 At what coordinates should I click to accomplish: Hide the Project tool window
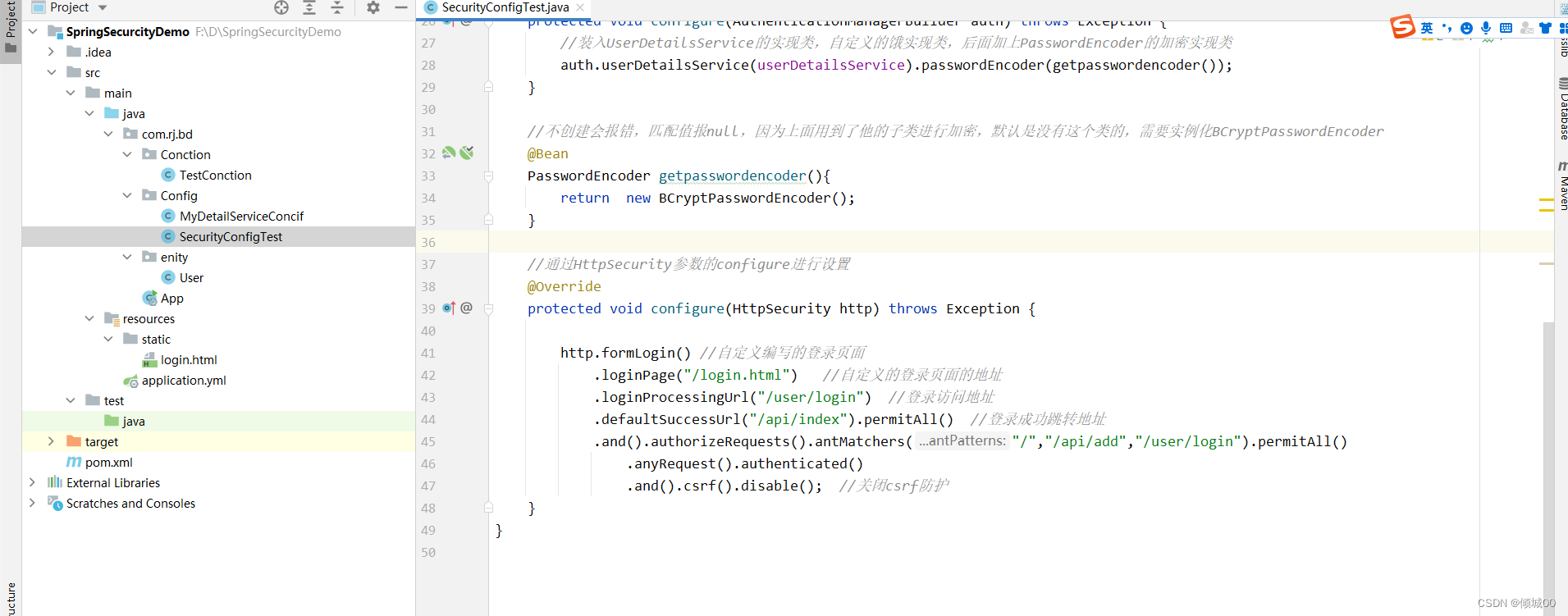coord(401,7)
